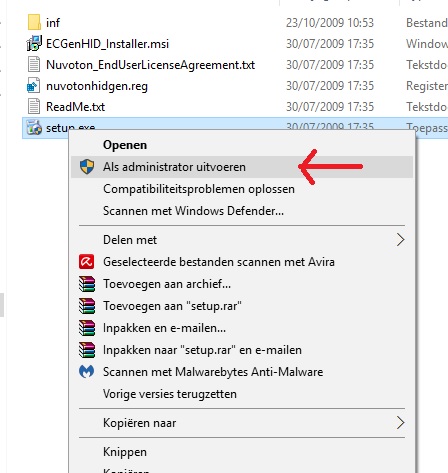Click WinRAR icon beside Toevoegen aan archief
This screenshot has width=448, height=473.
pyautogui.click(x=87, y=284)
